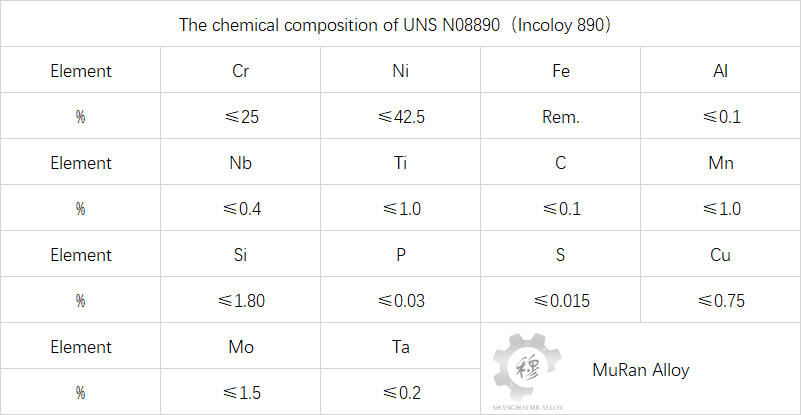Click the Ti value ≤1.0 cell
Viewport: 801px width, 415px height.
401,208
